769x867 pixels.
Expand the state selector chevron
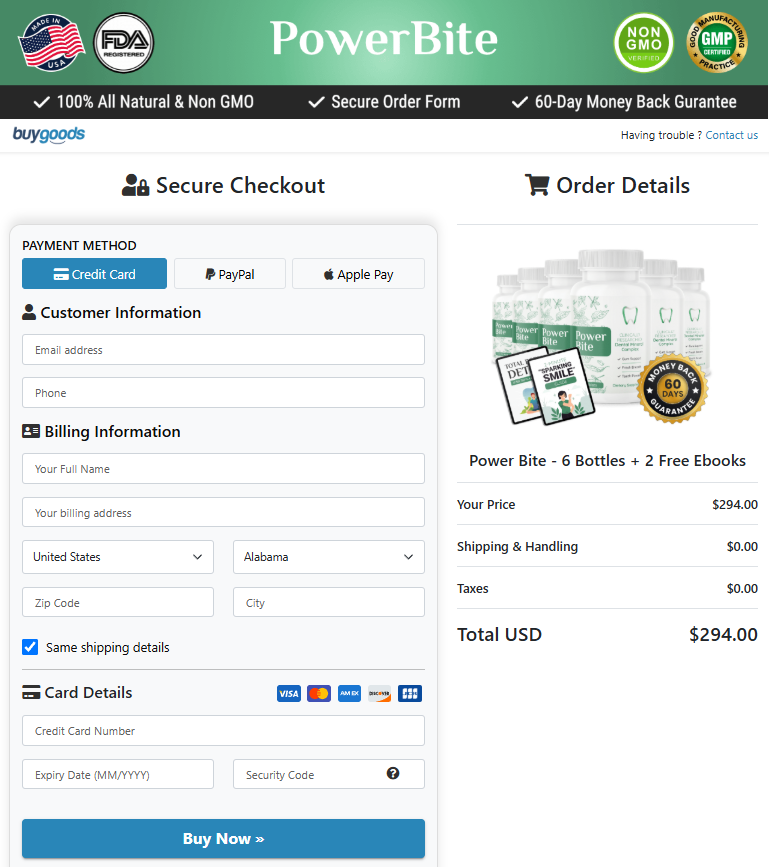[408, 557]
